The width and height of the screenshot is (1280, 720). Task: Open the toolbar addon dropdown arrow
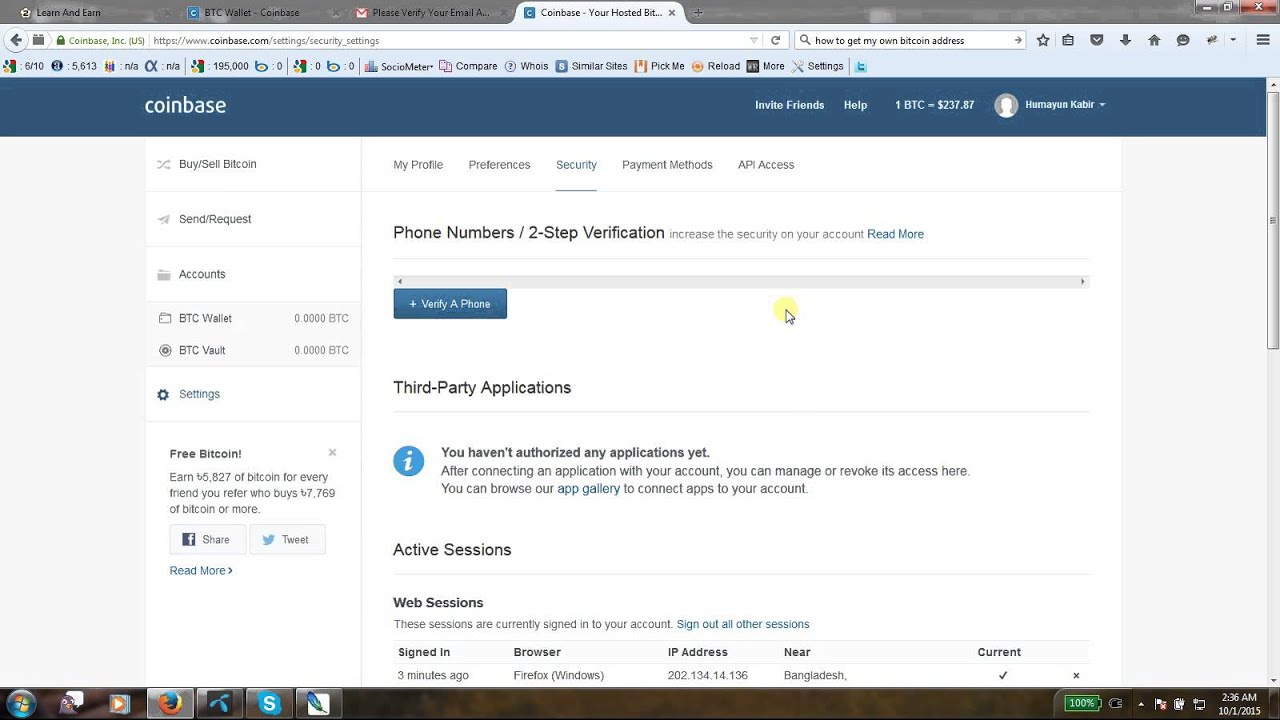1233,40
